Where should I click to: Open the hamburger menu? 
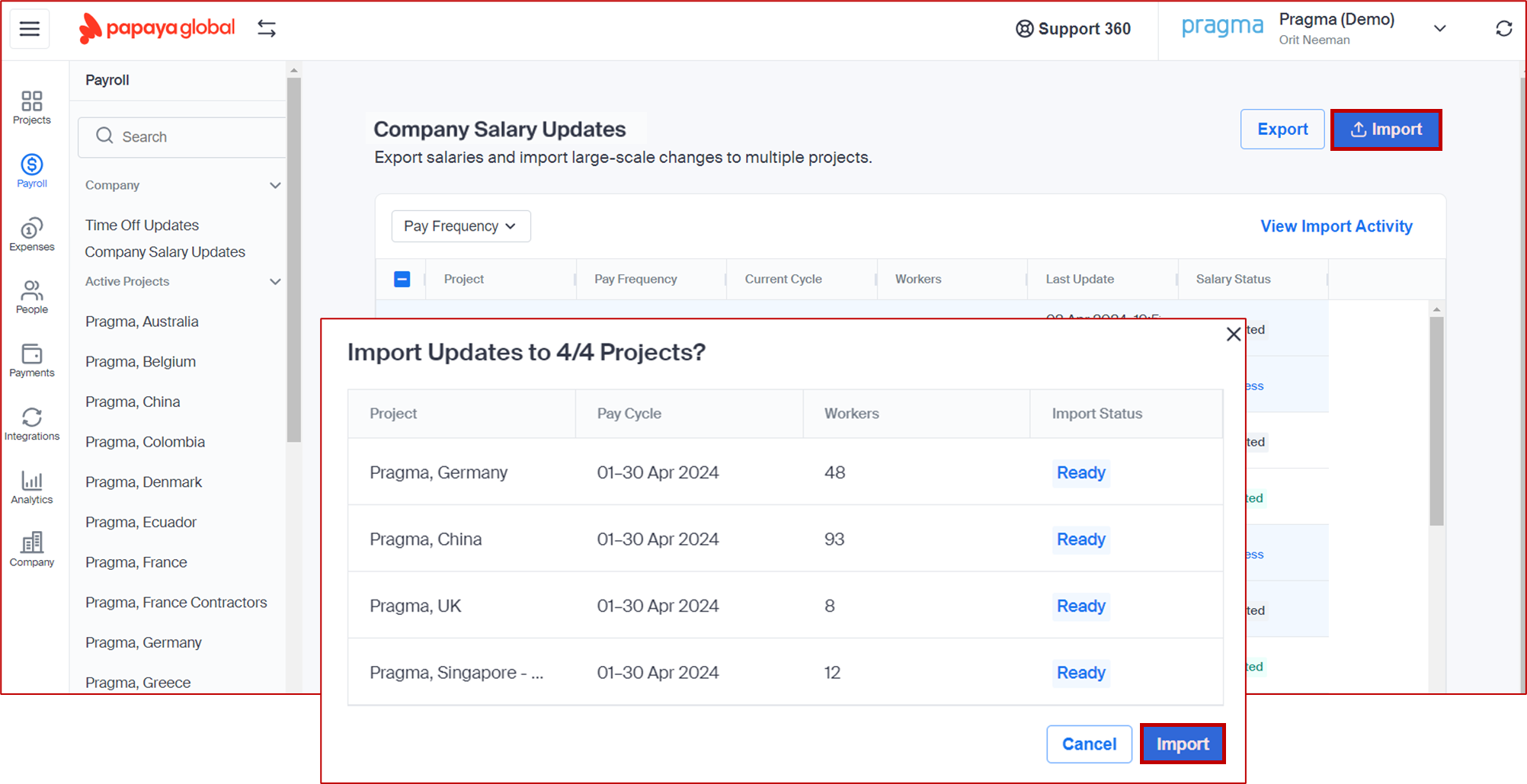(x=30, y=29)
